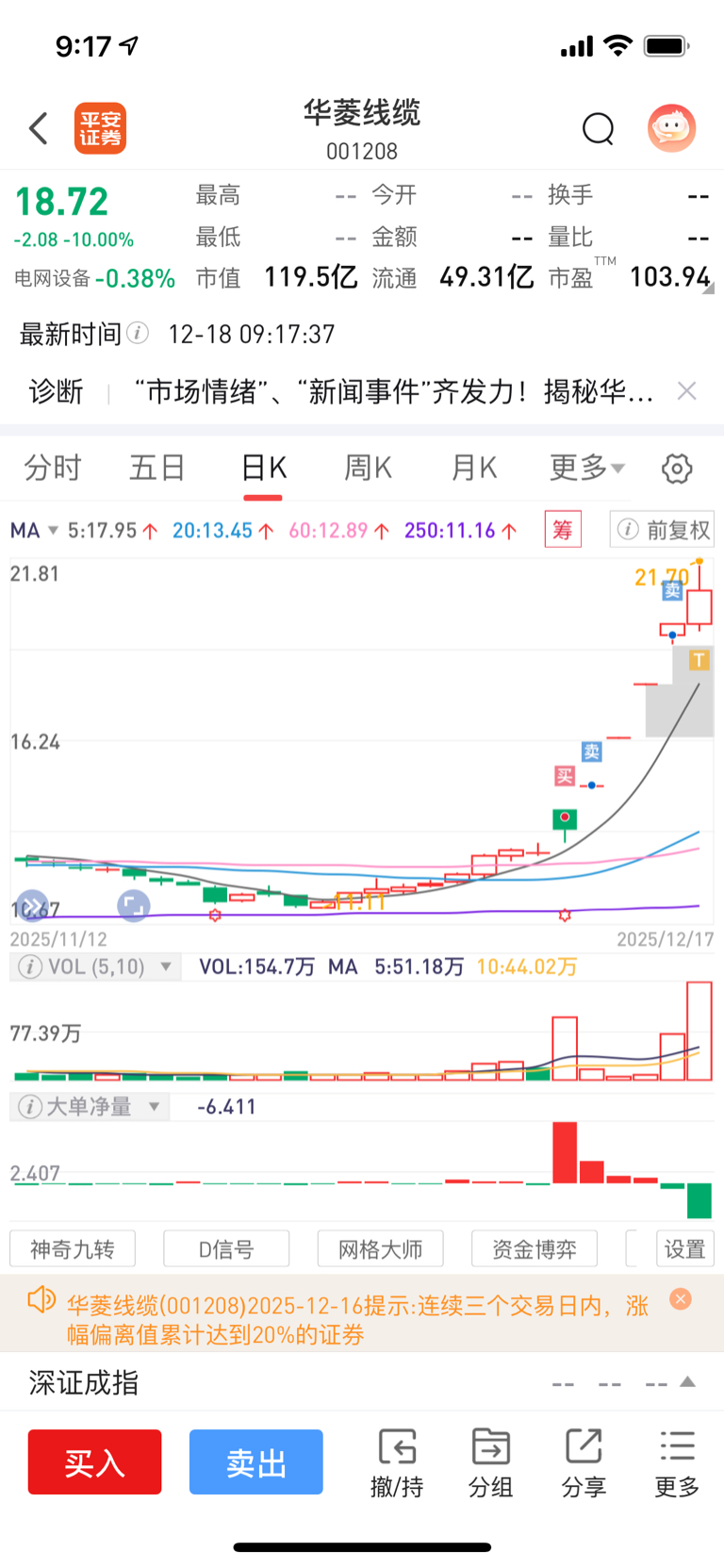Close the 诊断 news banner
The width and height of the screenshot is (724, 1568).
tap(687, 391)
